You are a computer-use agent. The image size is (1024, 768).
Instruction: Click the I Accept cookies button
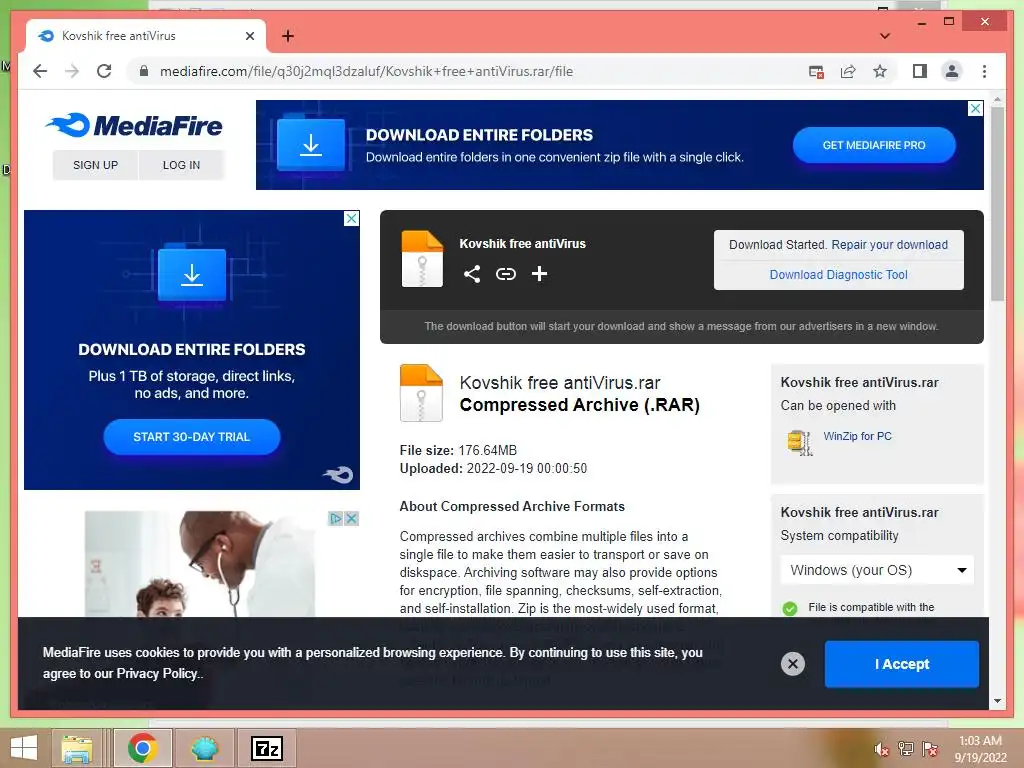coord(902,664)
